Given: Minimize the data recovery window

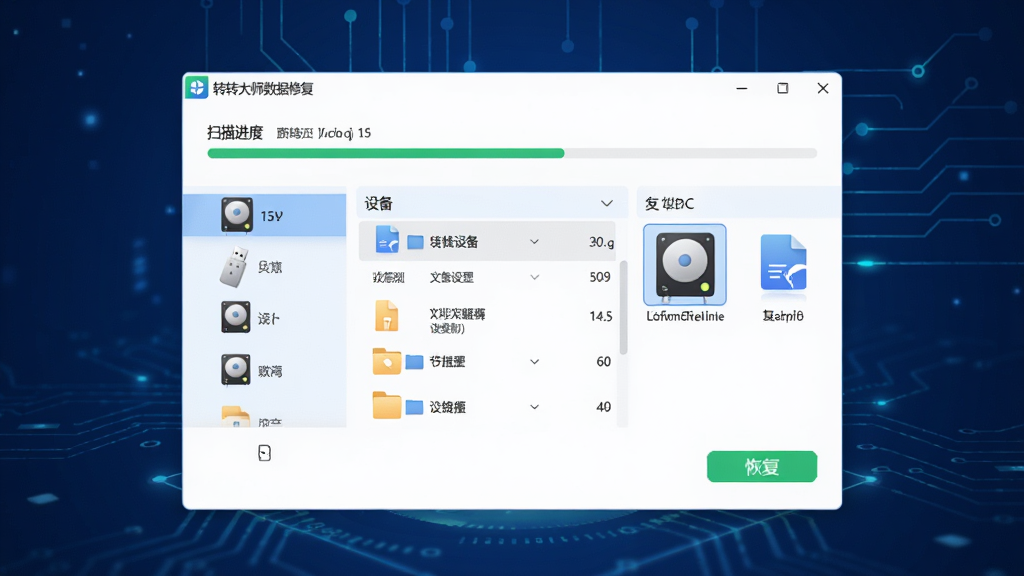Looking at the screenshot, I should 742,88.
